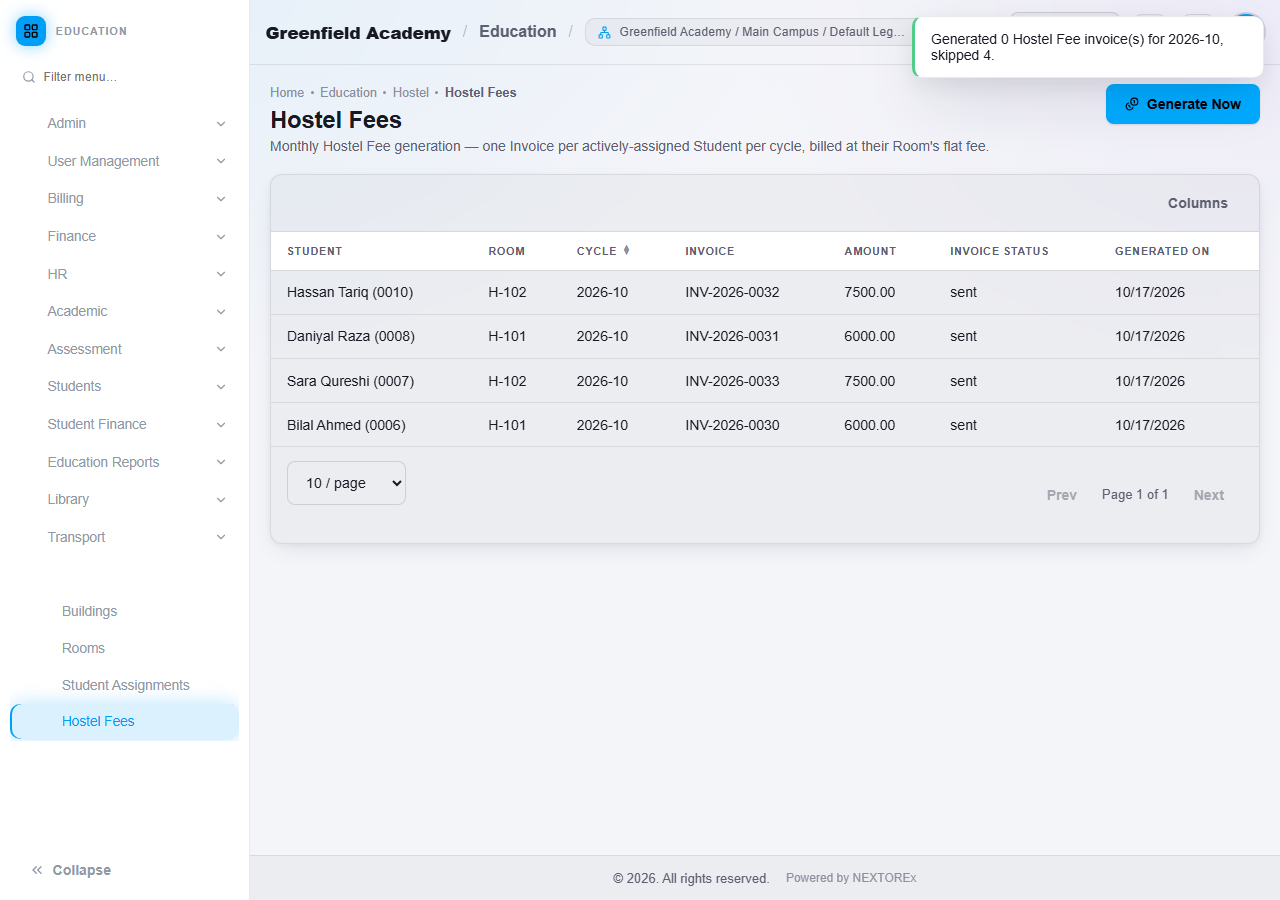1280x900 pixels.
Task: Click the Generate Now button
Action: 1183,104
